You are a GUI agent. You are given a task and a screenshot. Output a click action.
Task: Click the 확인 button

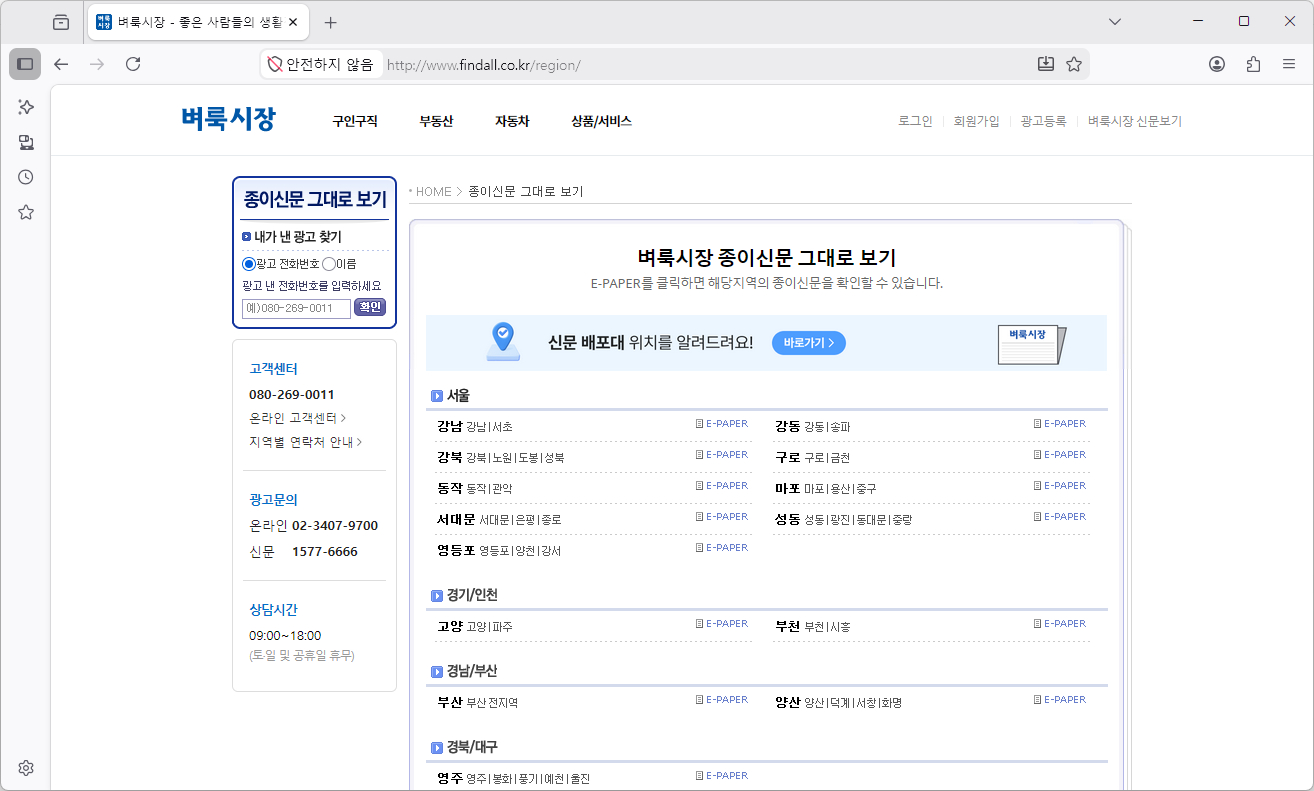pyautogui.click(x=370, y=307)
